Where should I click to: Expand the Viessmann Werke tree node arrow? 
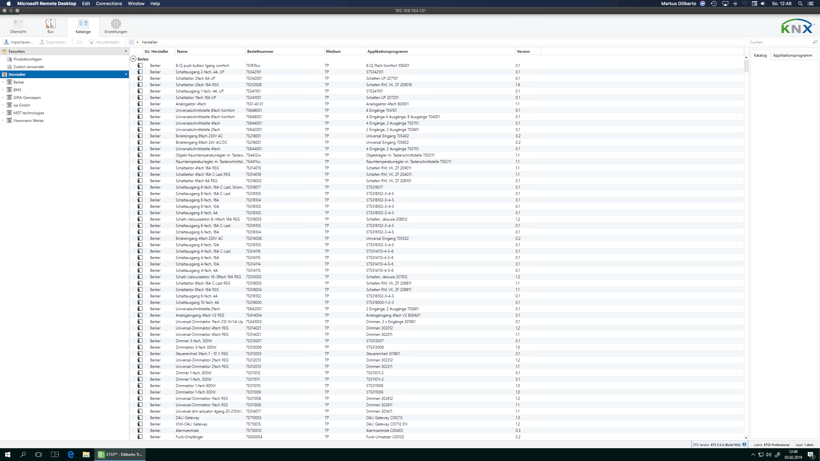tap(3, 121)
